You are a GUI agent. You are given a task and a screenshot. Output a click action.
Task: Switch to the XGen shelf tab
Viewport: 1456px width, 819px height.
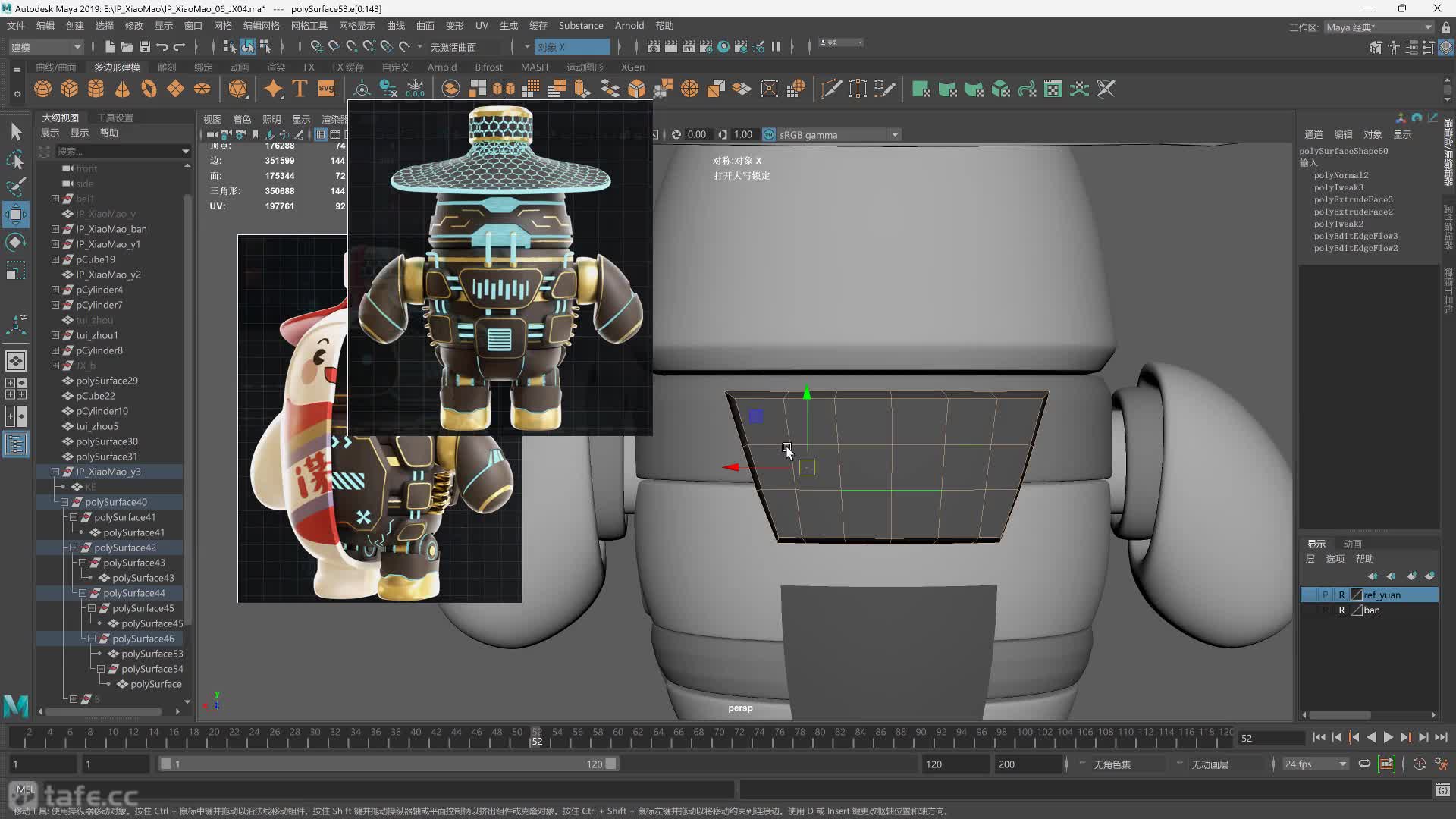pos(633,67)
